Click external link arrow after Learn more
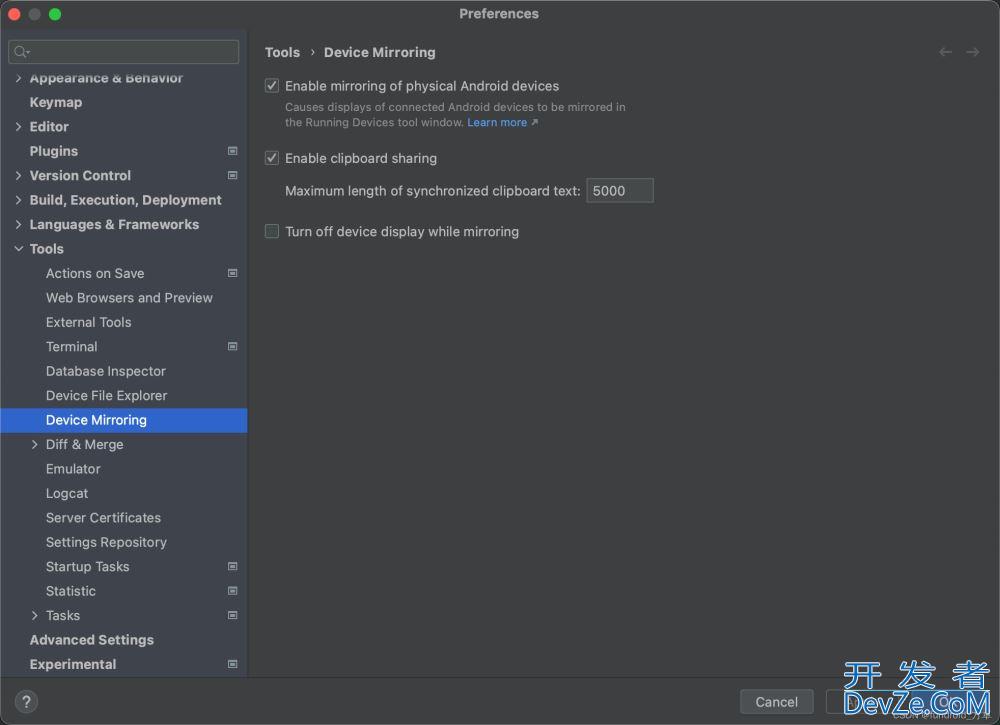The height and width of the screenshot is (725, 1000). (534, 122)
